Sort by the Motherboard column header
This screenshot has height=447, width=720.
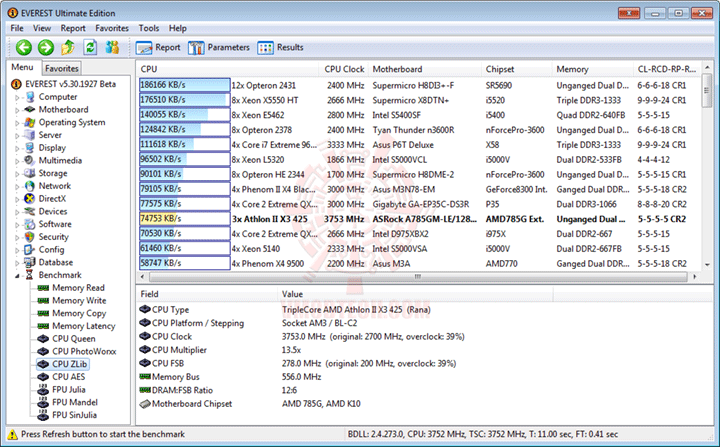[425, 69]
